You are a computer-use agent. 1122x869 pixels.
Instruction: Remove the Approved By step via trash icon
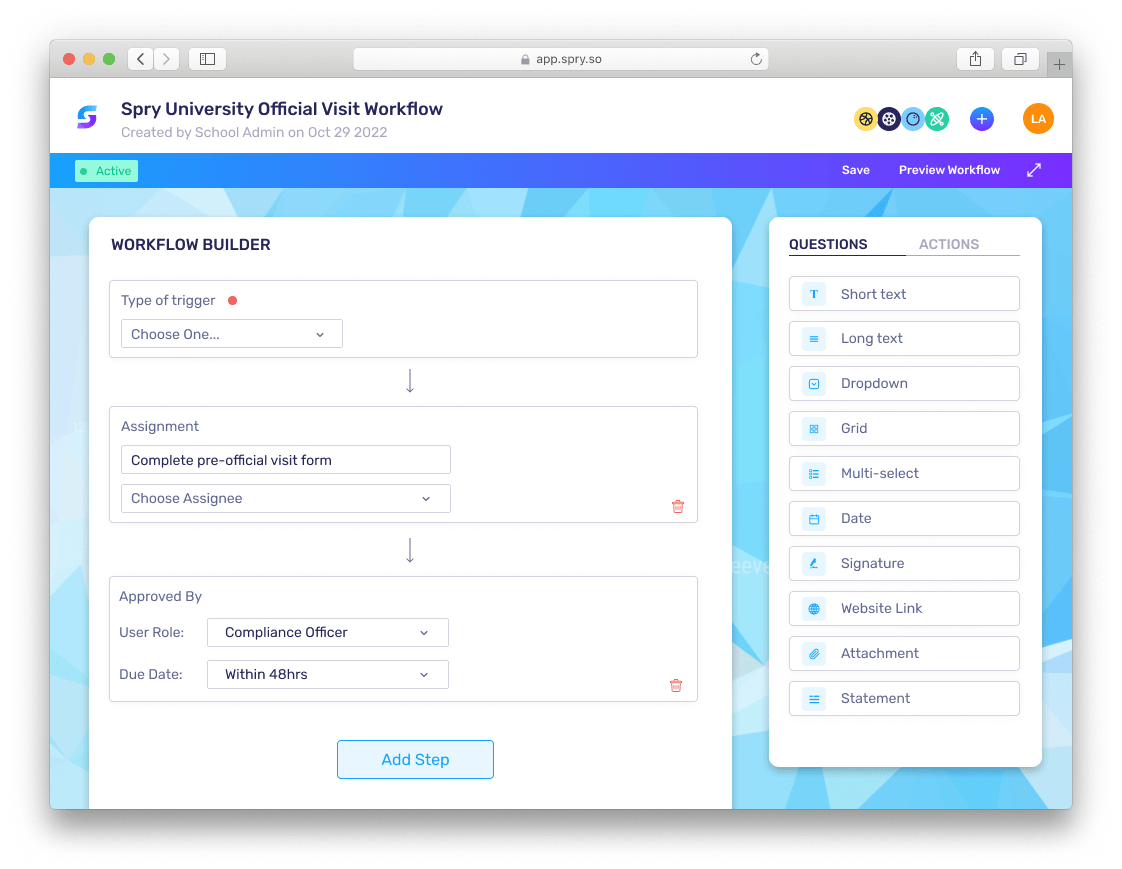pos(676,685)
